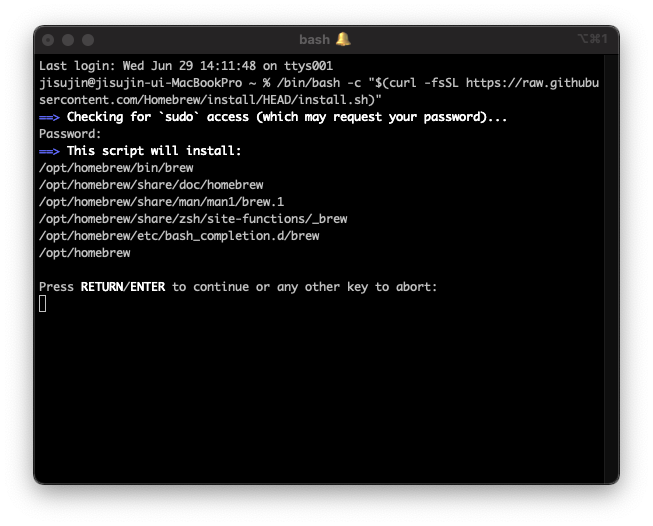Click the "bash" window title

click(314, 40)
